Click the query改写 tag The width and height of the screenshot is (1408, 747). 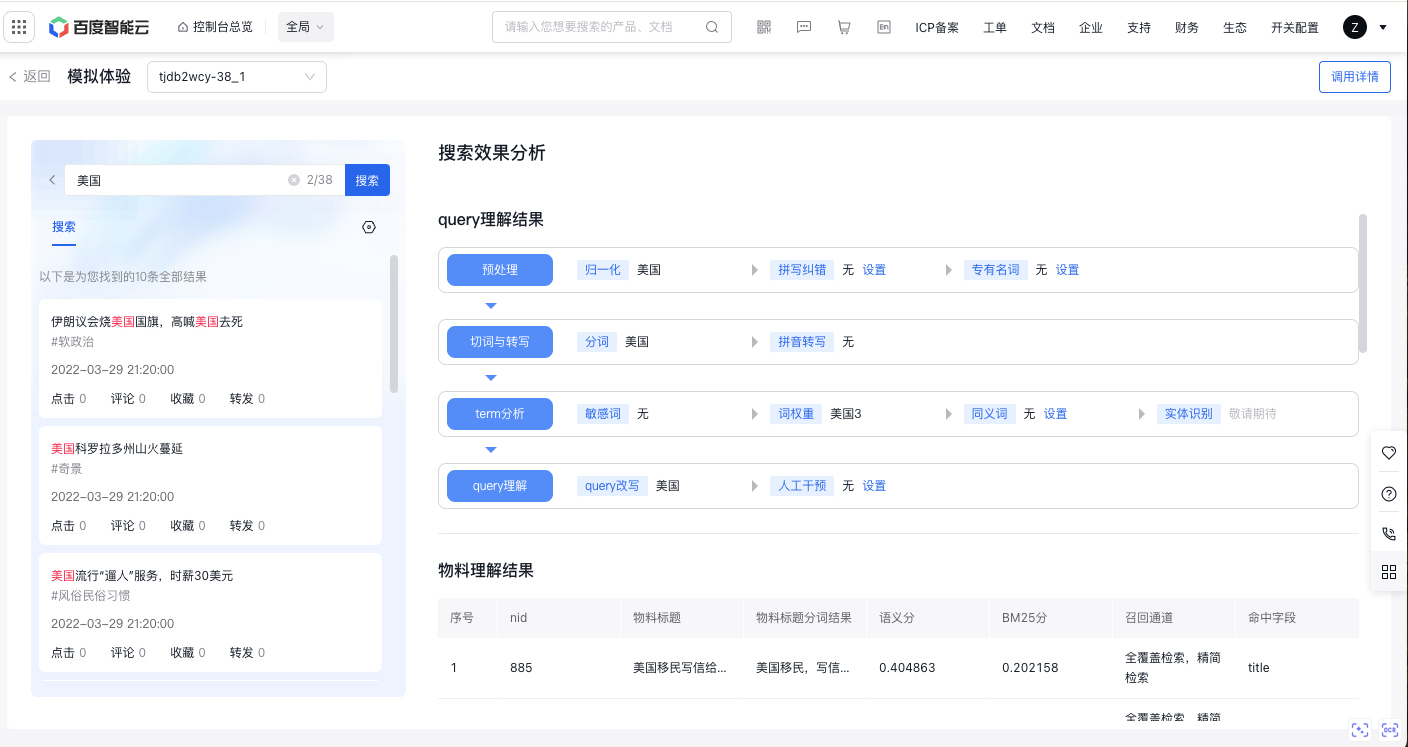pyautogui.click(x=612, y=486)
